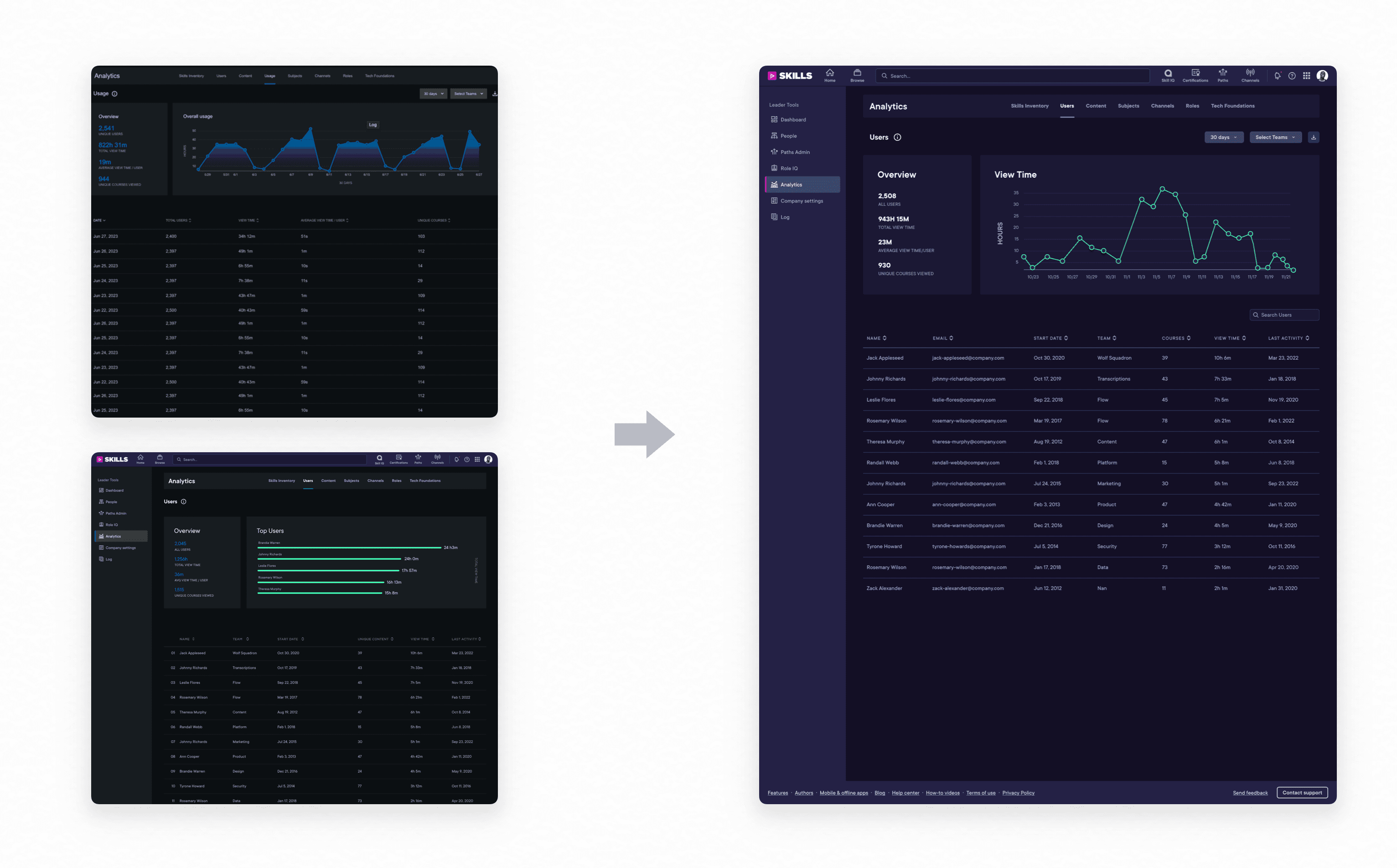Click the download icon beside the purple Select Teams

[x=1313, y=137]
